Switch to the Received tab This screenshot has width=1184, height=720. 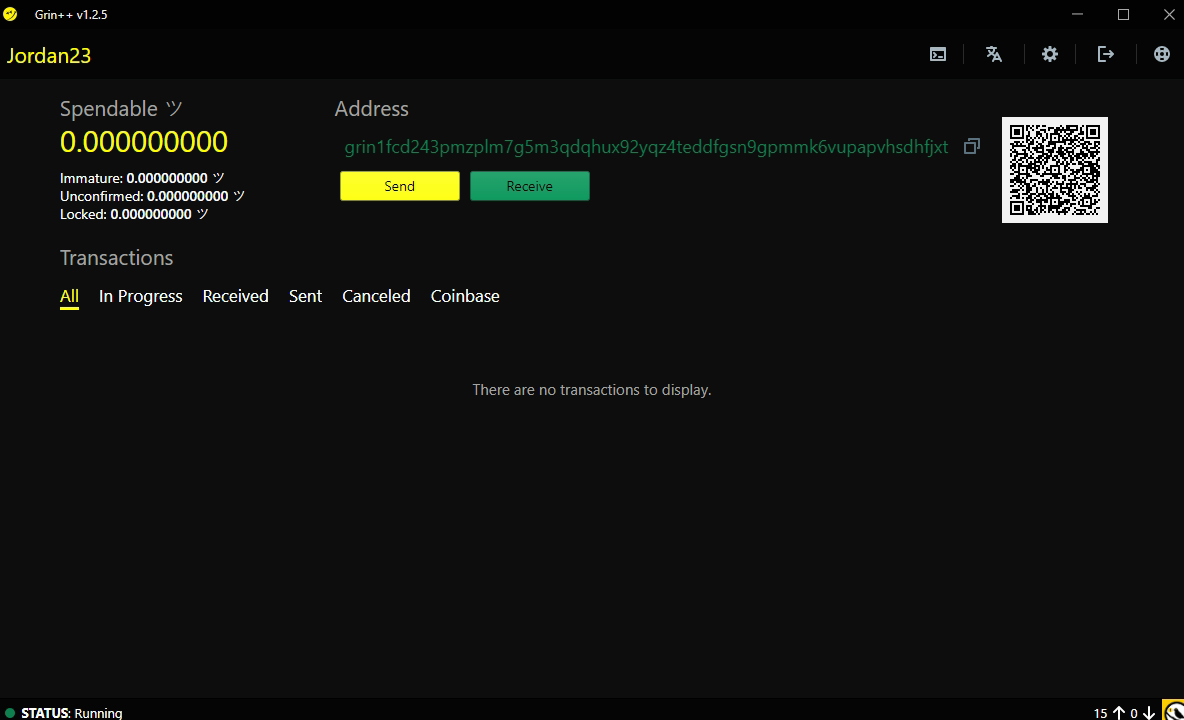236,297
